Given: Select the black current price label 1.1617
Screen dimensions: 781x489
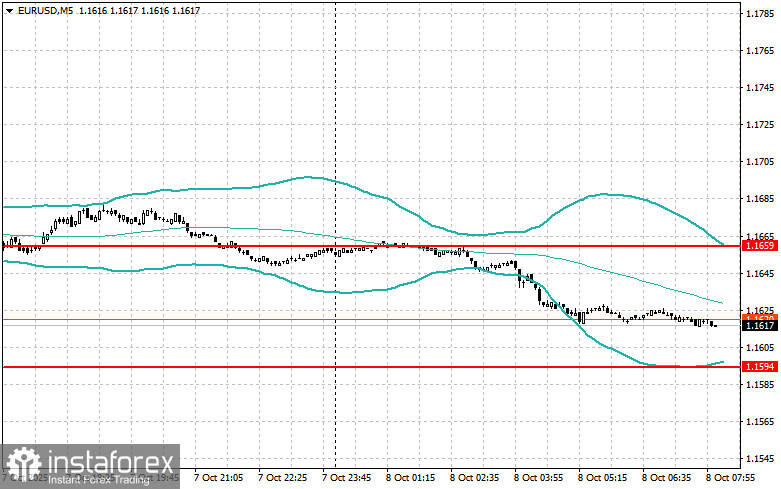Looking at the screenshot, I should 760,326.
